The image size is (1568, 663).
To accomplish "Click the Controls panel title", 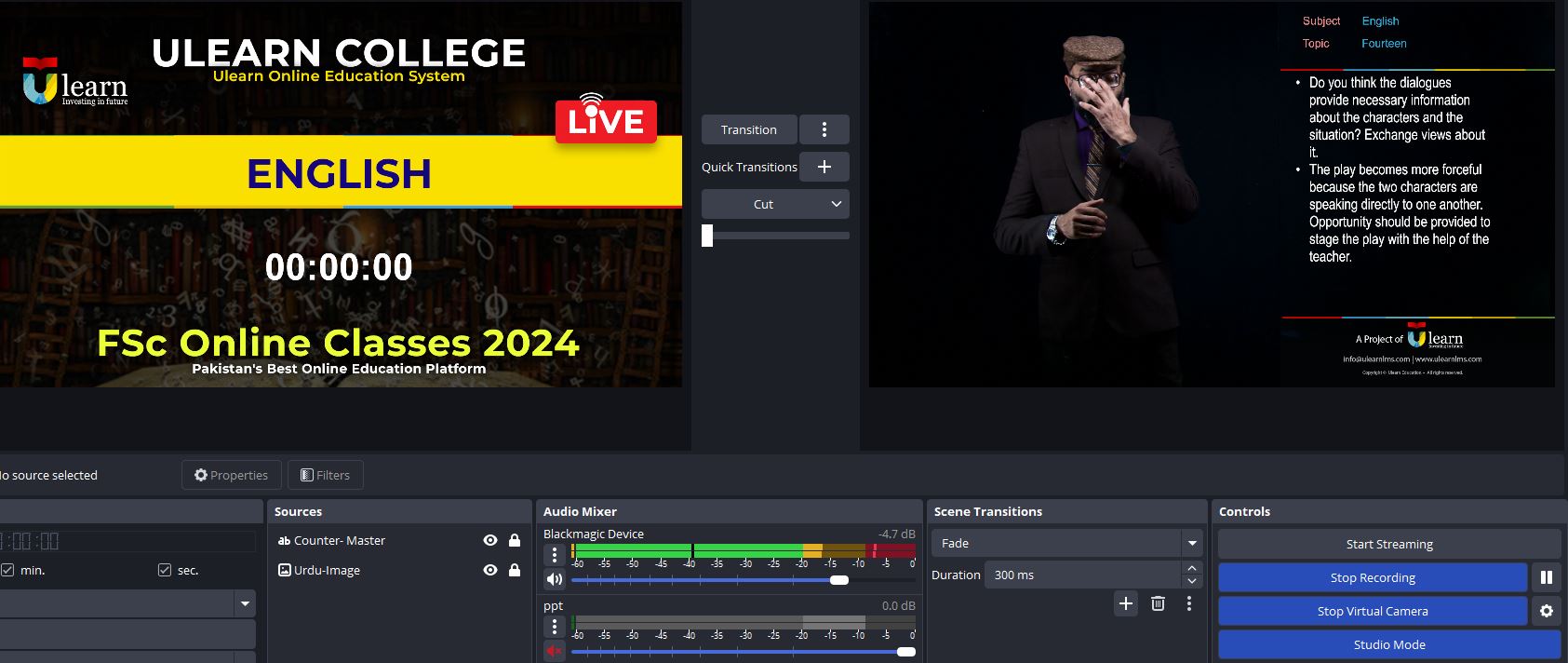I will point(1244,511).
